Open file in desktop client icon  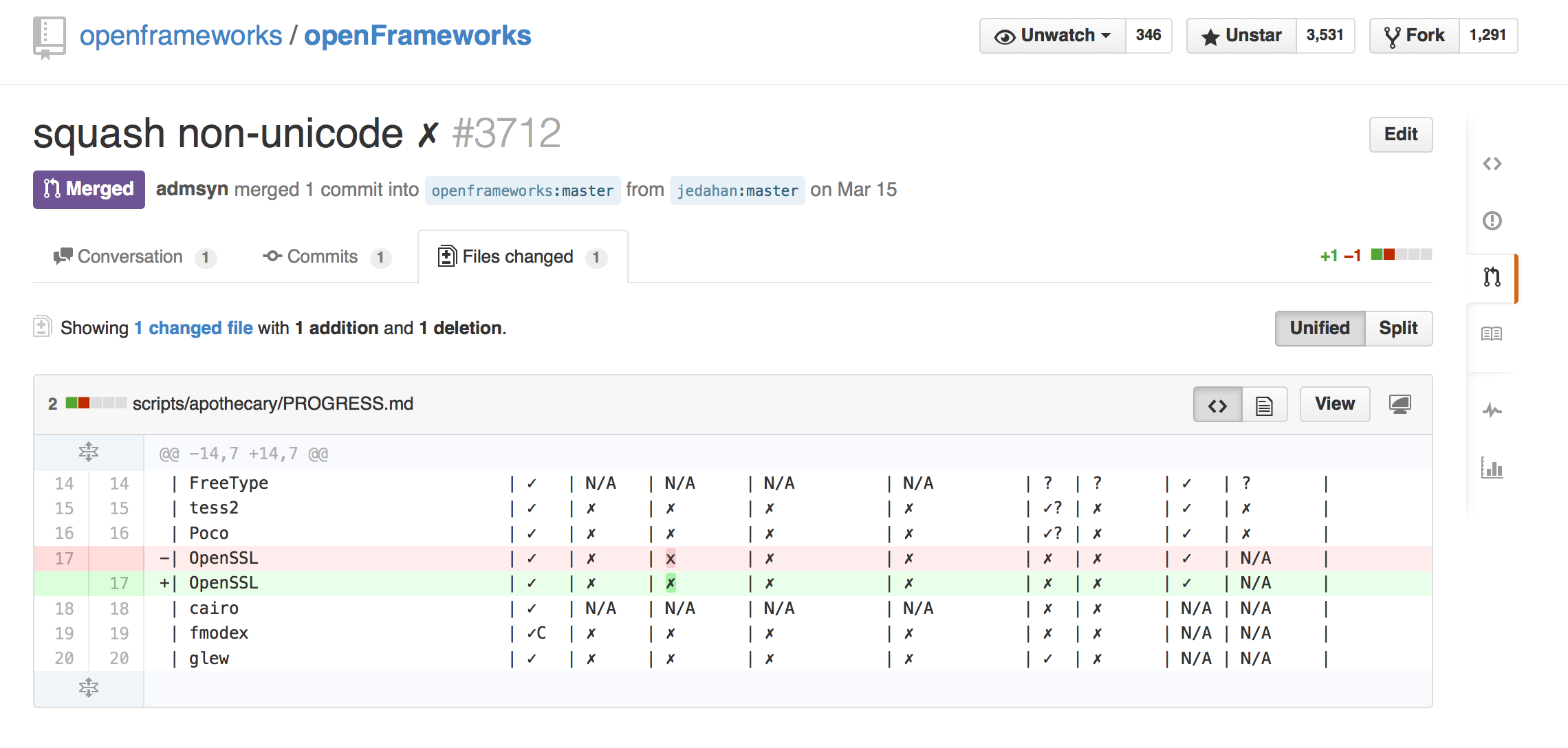click(x=1400, y=404)
